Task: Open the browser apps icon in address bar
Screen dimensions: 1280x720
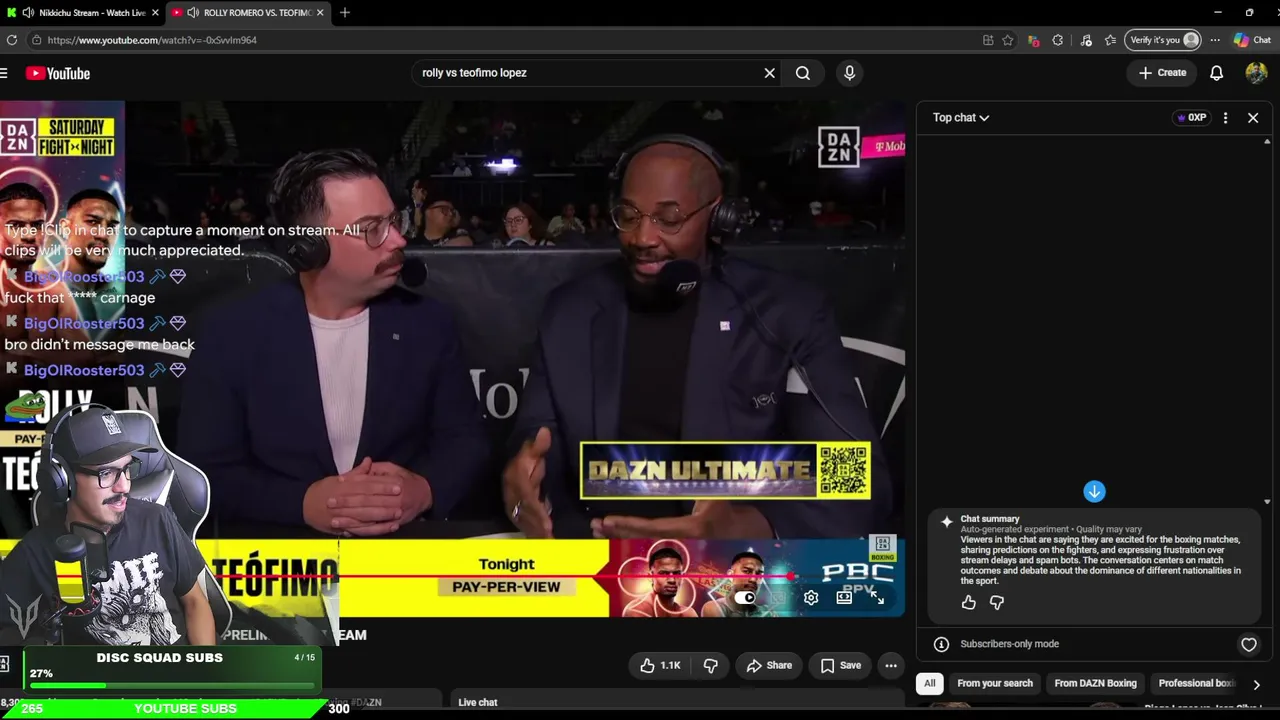Action: (988, 40)
